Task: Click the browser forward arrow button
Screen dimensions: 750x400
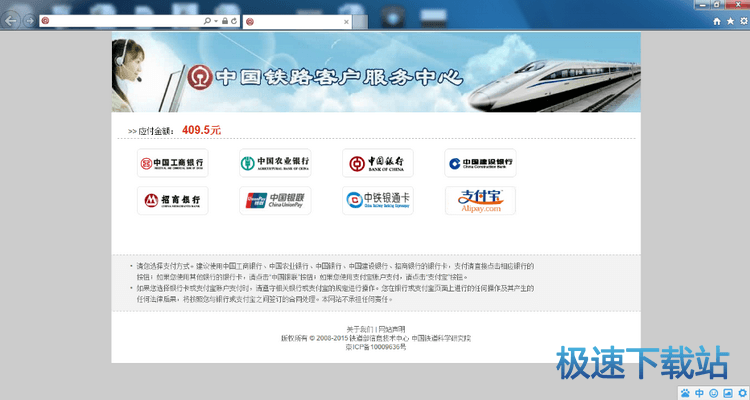Action: 29,20
